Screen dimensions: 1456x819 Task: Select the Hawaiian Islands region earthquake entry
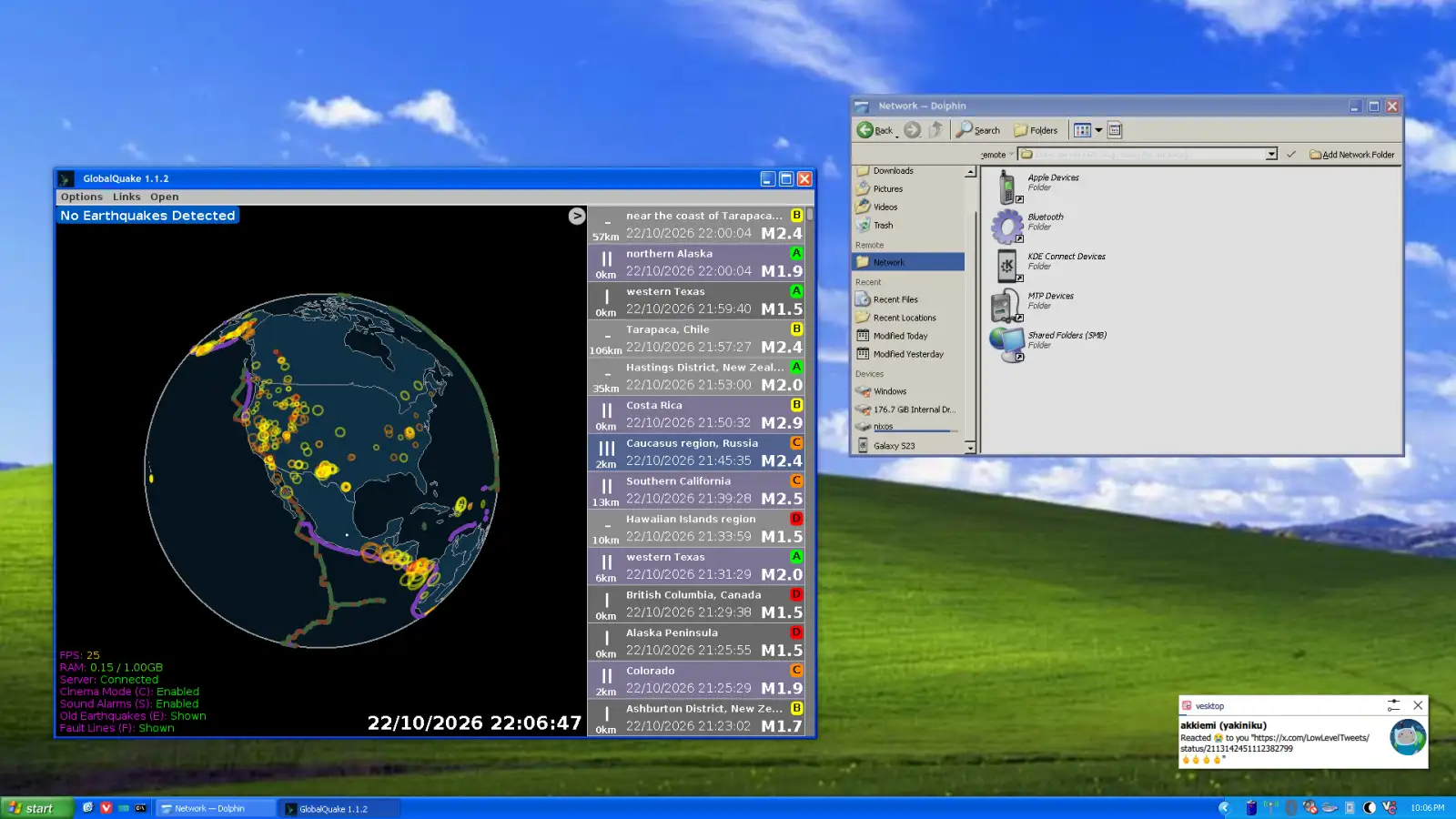pos(696,528)
